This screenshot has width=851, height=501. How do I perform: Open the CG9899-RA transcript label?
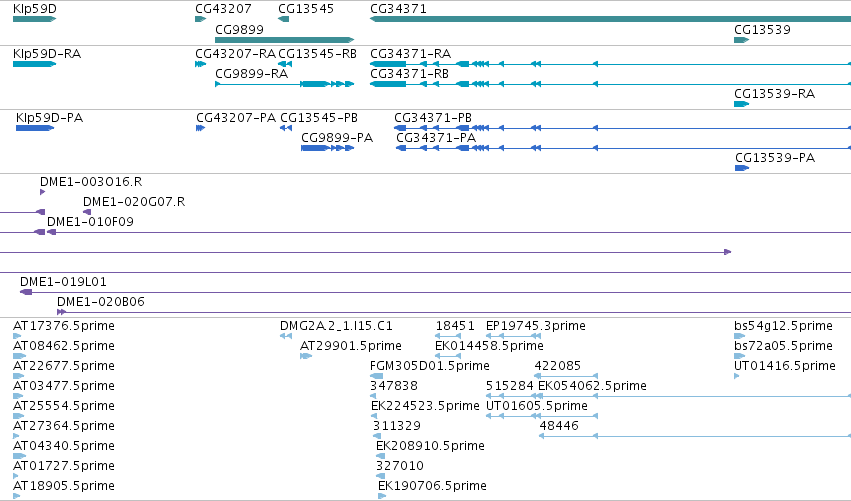251,74
